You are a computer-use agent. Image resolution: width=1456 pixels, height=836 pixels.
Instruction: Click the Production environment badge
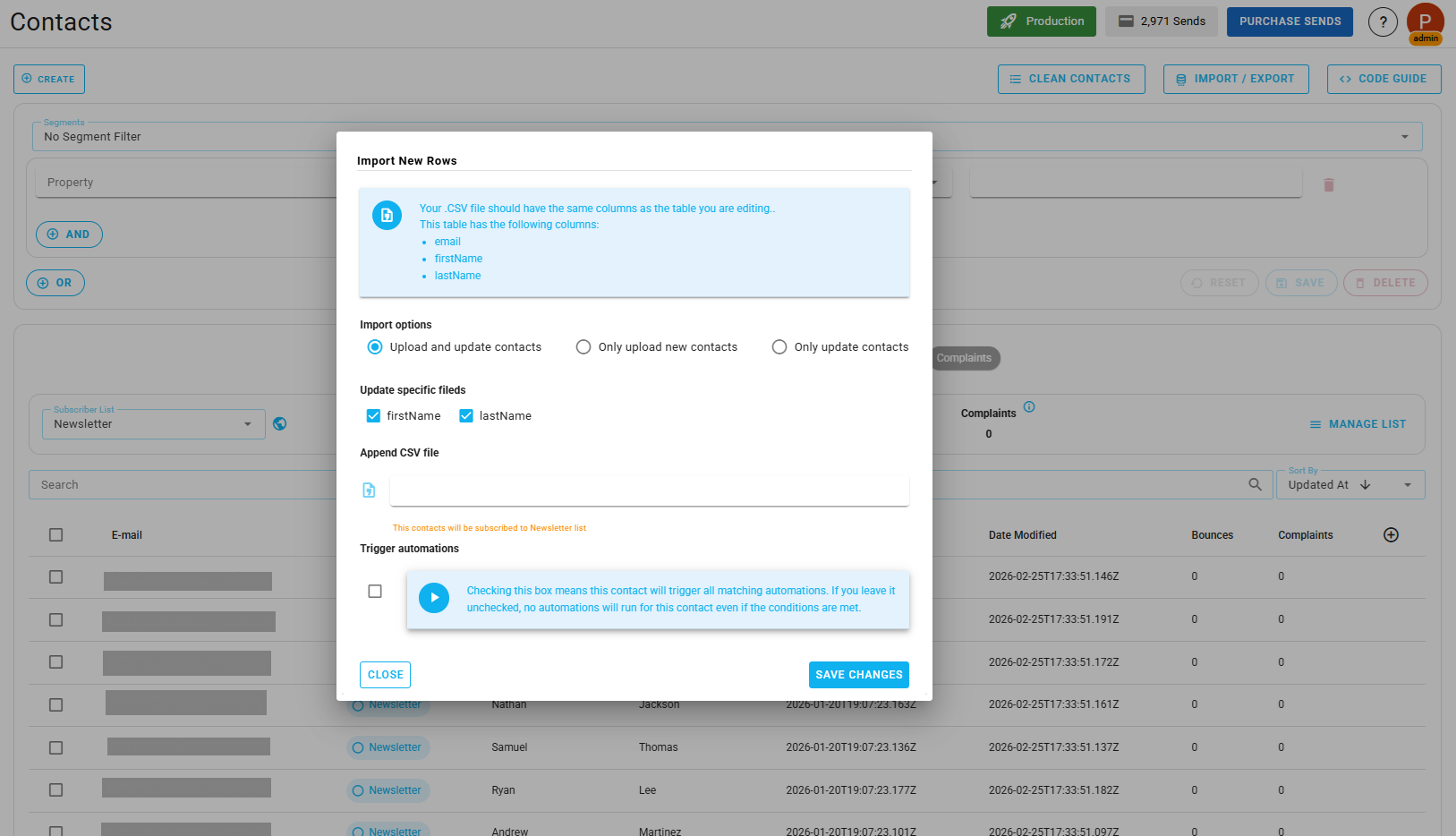pyautogui.click(x=1041, y=21)
